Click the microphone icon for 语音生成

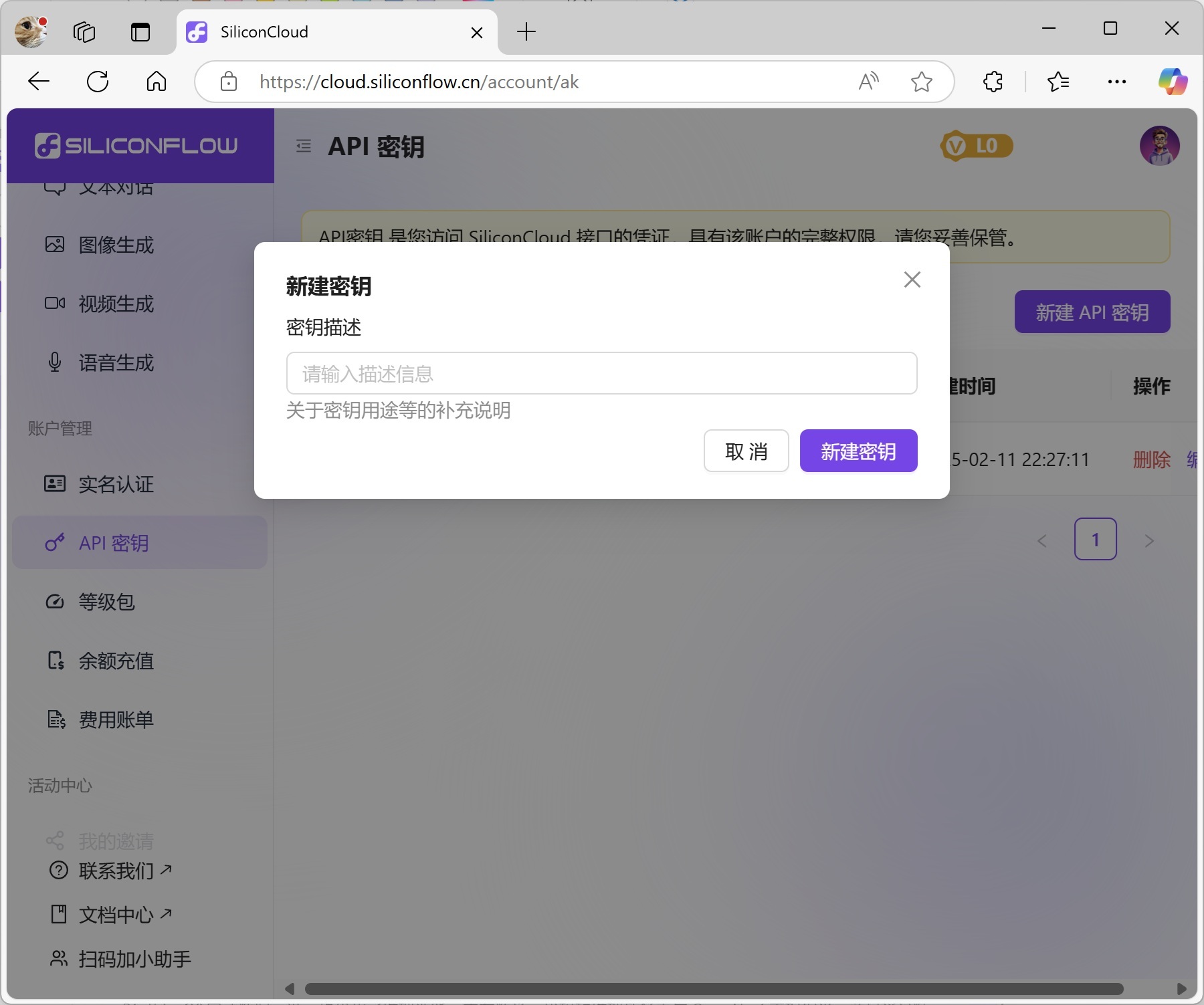tap(55, 362)
